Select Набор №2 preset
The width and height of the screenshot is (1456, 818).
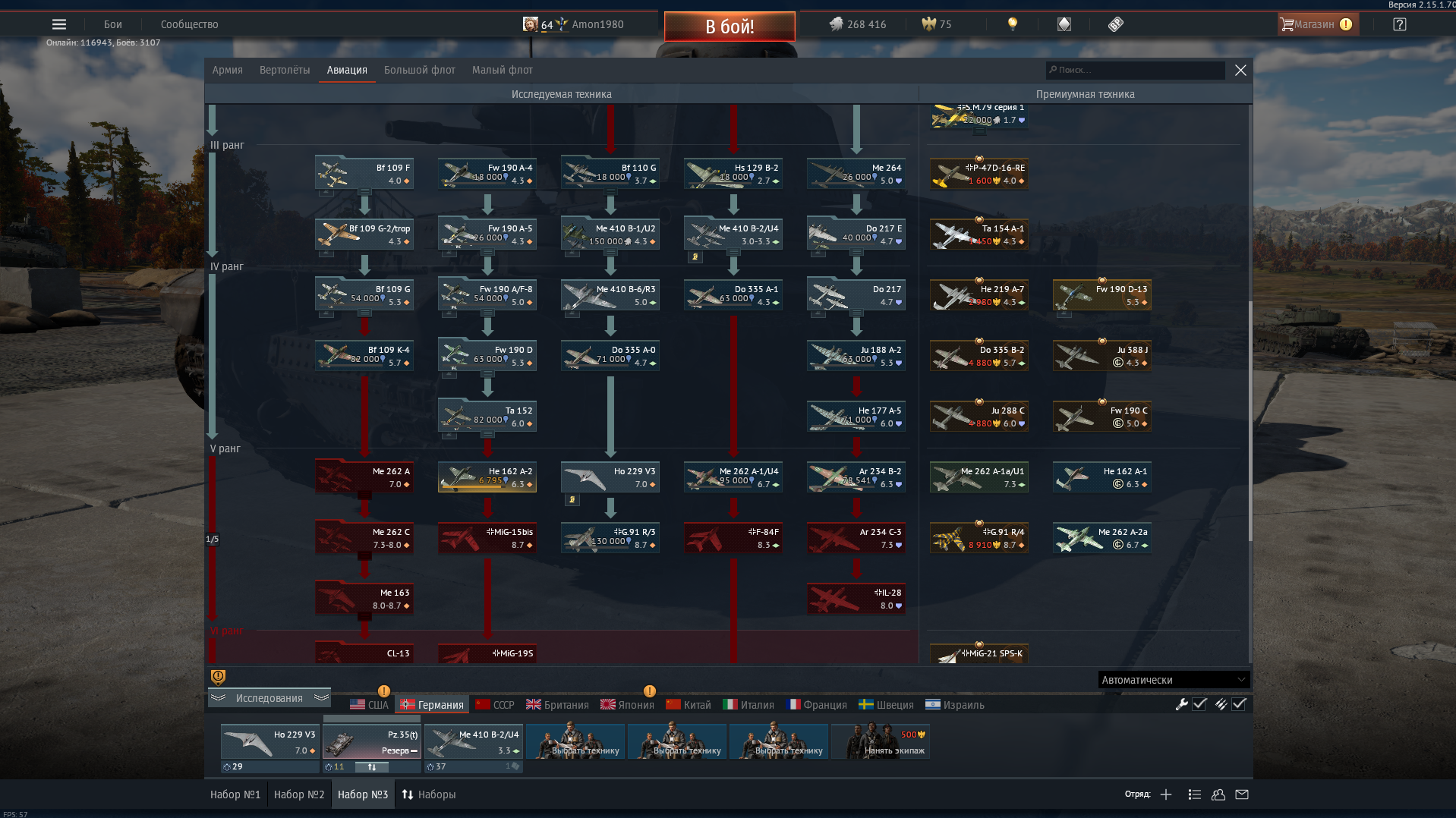[x=299, y=794]
